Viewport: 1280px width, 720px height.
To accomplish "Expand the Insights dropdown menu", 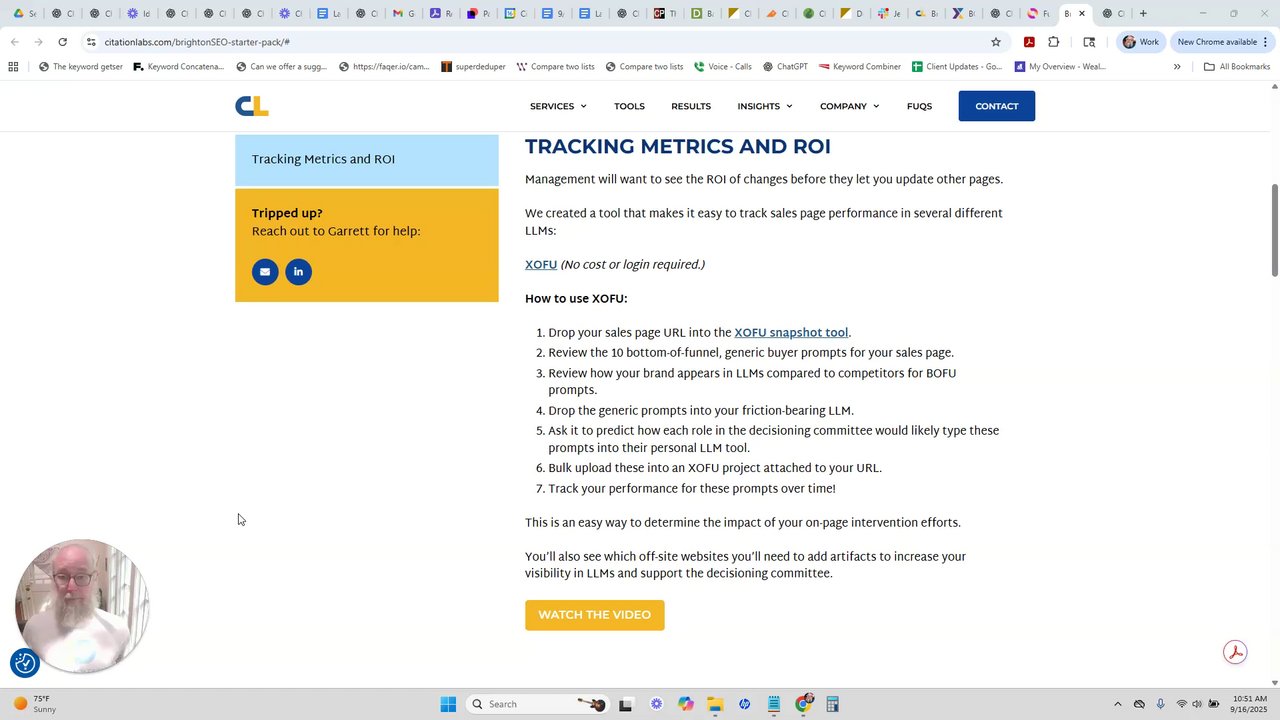I will pos(765,106).
